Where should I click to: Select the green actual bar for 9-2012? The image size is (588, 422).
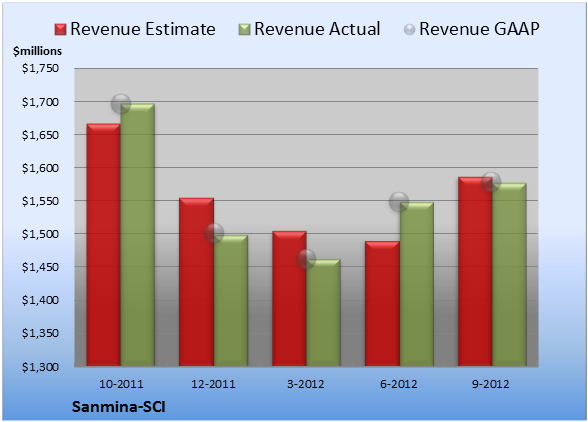coord(509,275)
